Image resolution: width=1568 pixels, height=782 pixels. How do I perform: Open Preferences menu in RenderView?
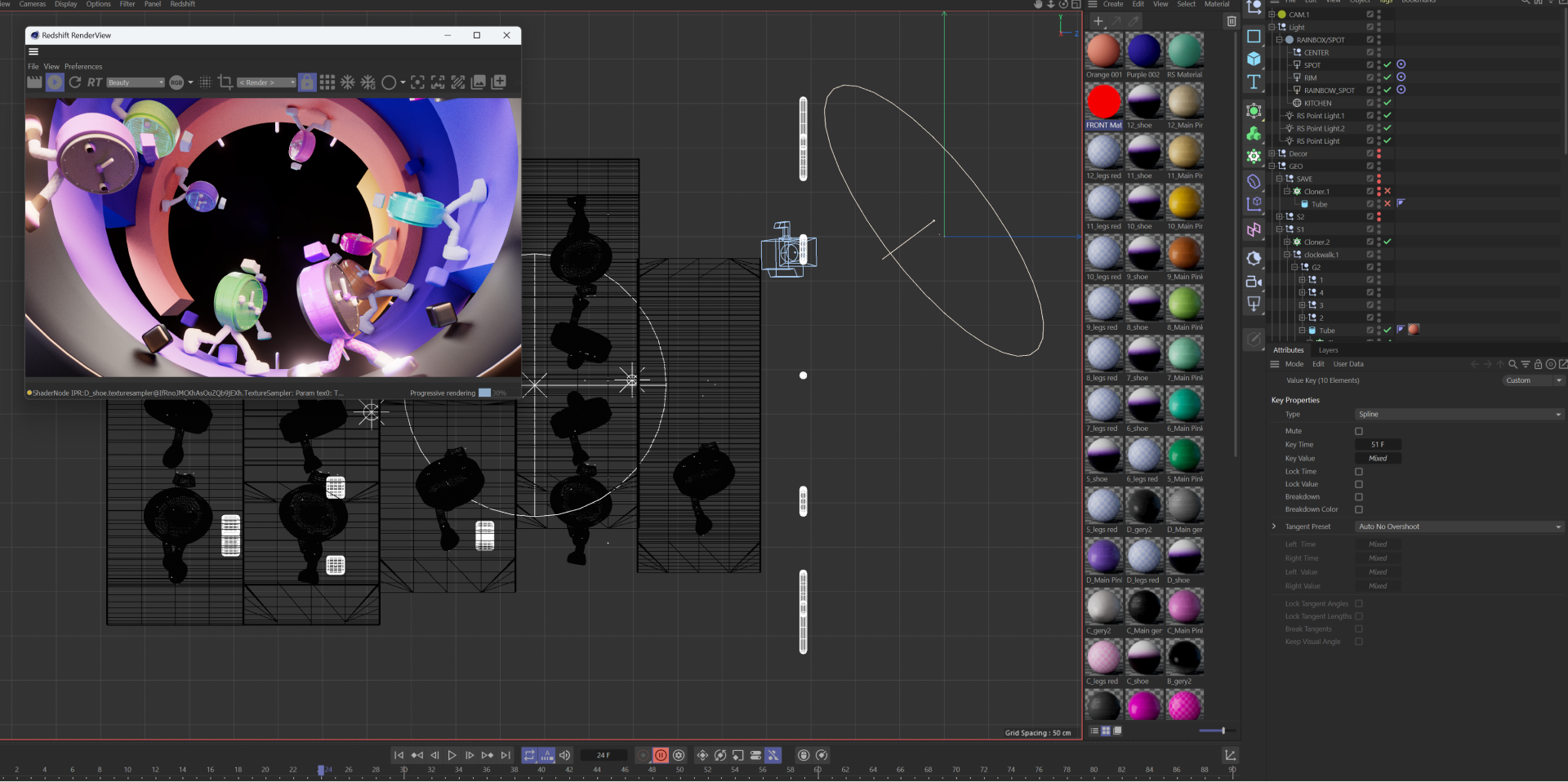coord(83,67)
